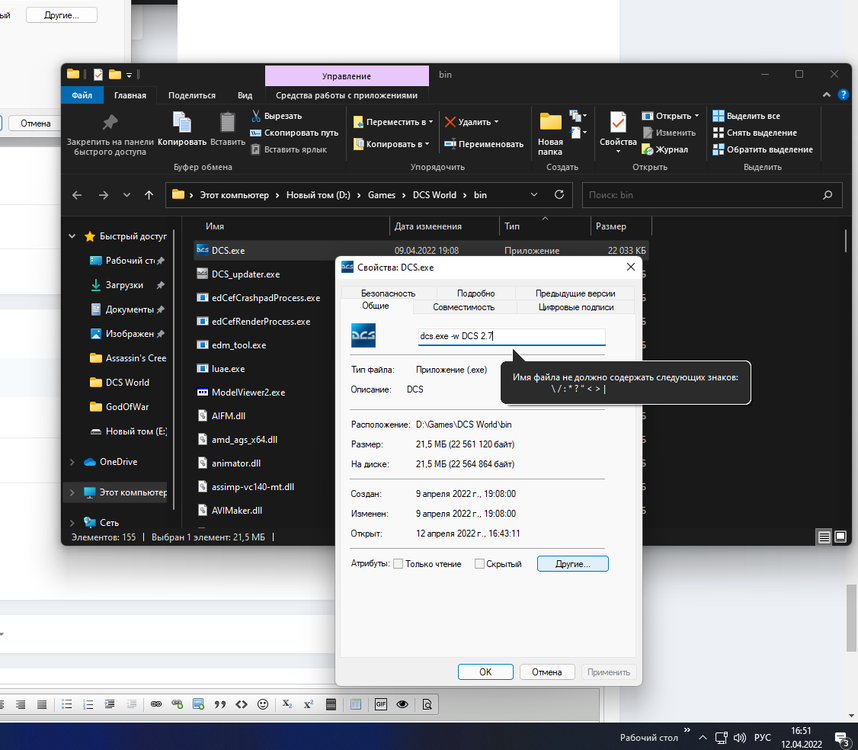The width and height of the screenshot is (858, 750).
Task: Select DCS_updater.exe in the file list
Action: click(x=245, y=274)
